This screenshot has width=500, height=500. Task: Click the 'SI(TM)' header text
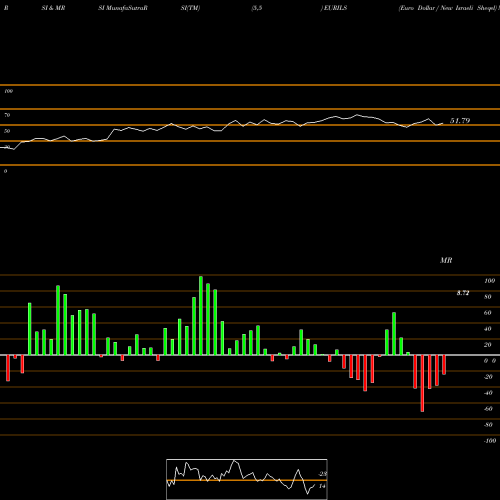(190, 8)
